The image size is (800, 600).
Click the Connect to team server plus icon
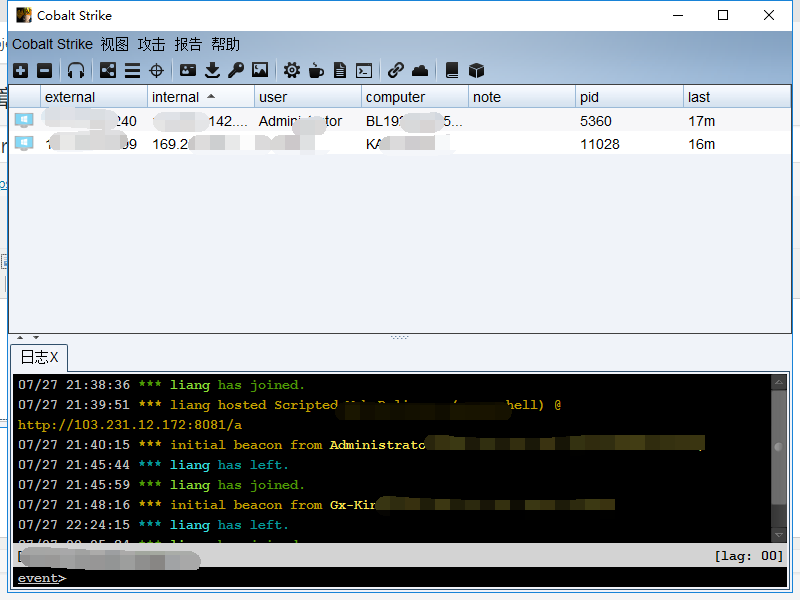(x=20, y=70)
